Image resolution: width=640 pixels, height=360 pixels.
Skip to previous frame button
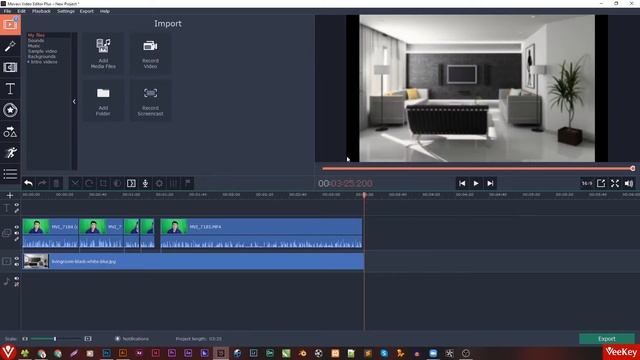(x=462, y=184)
